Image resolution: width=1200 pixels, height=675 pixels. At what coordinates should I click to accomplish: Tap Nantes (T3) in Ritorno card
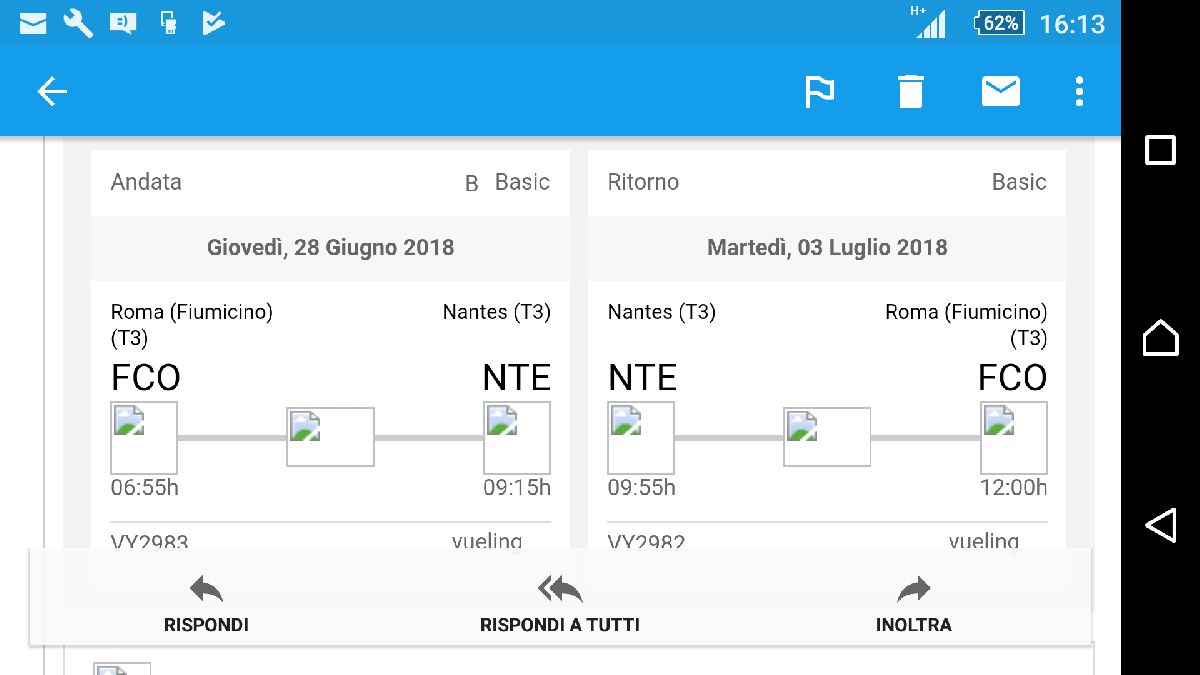(661, 312)
